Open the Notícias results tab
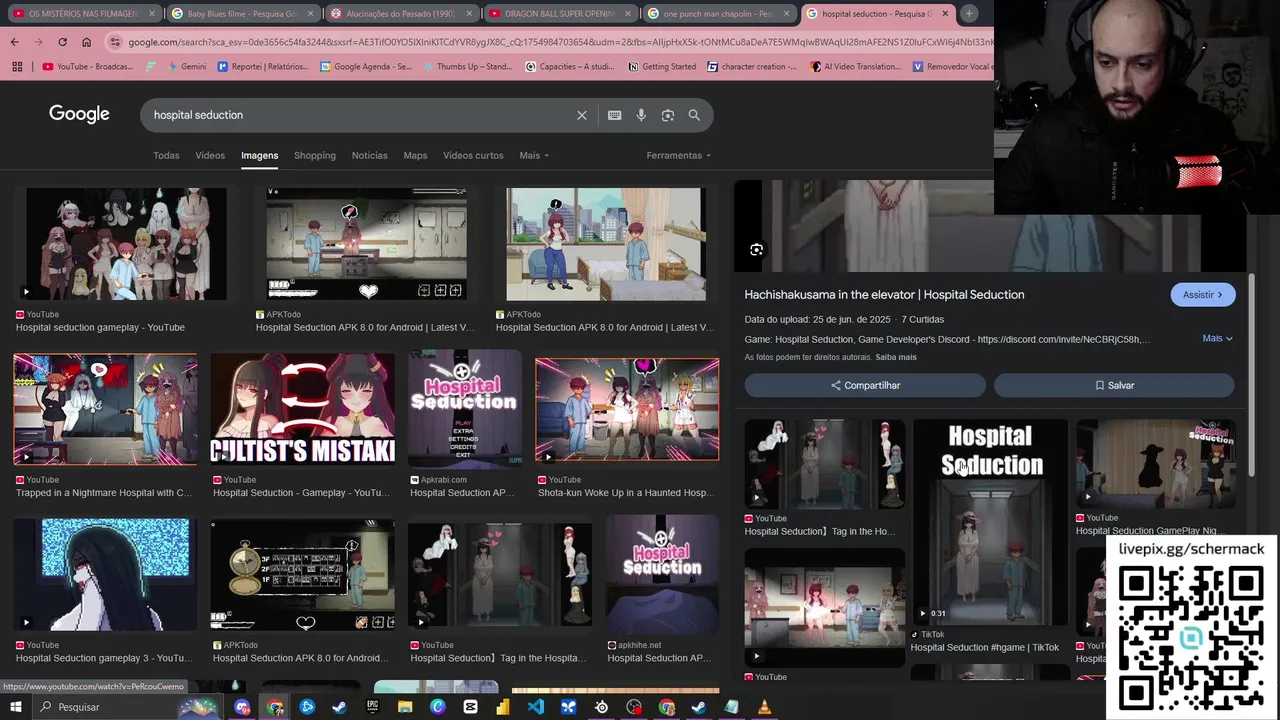This screenshot has width=1280, height=720. click(x=369, y=155)
